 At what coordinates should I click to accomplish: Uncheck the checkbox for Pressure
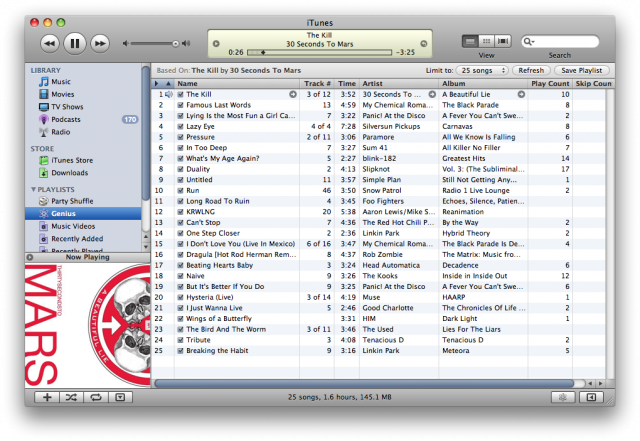(180, 137)
